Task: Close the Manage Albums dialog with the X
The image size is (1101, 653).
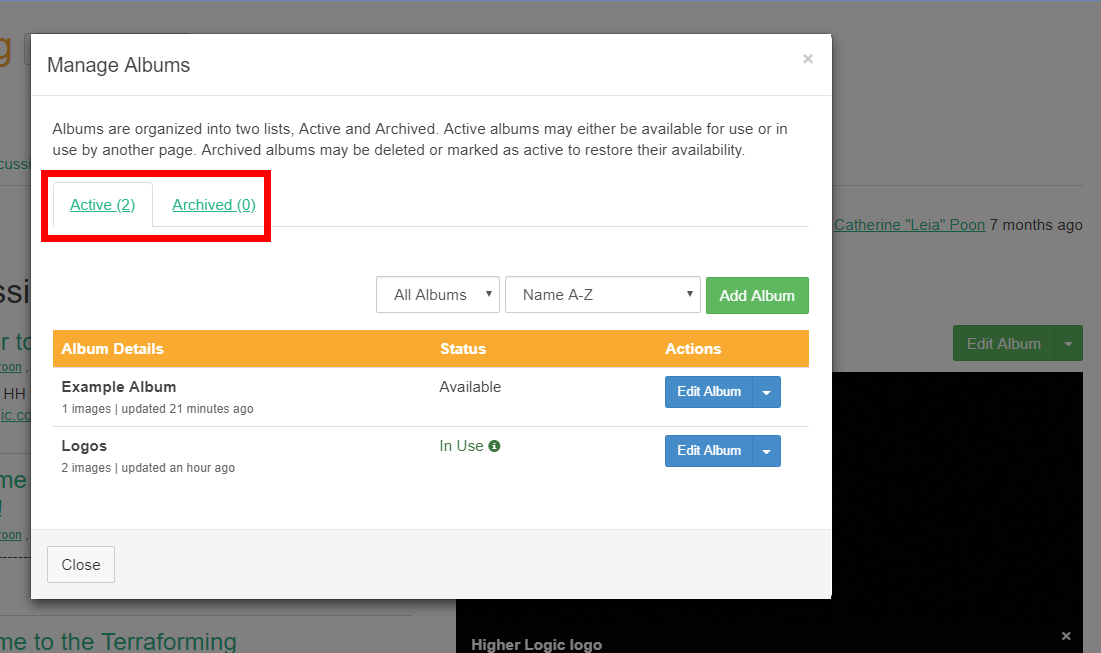Action: (808, 59)
